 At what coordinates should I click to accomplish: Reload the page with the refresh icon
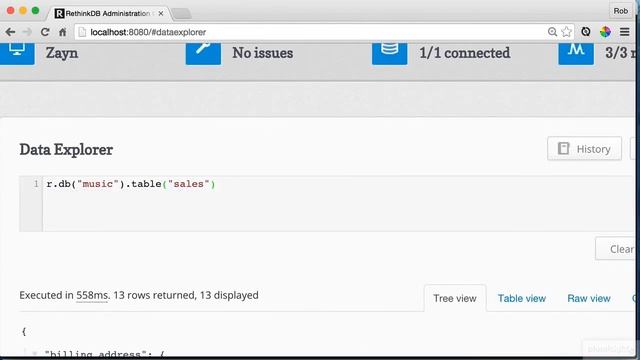point(45,32)
